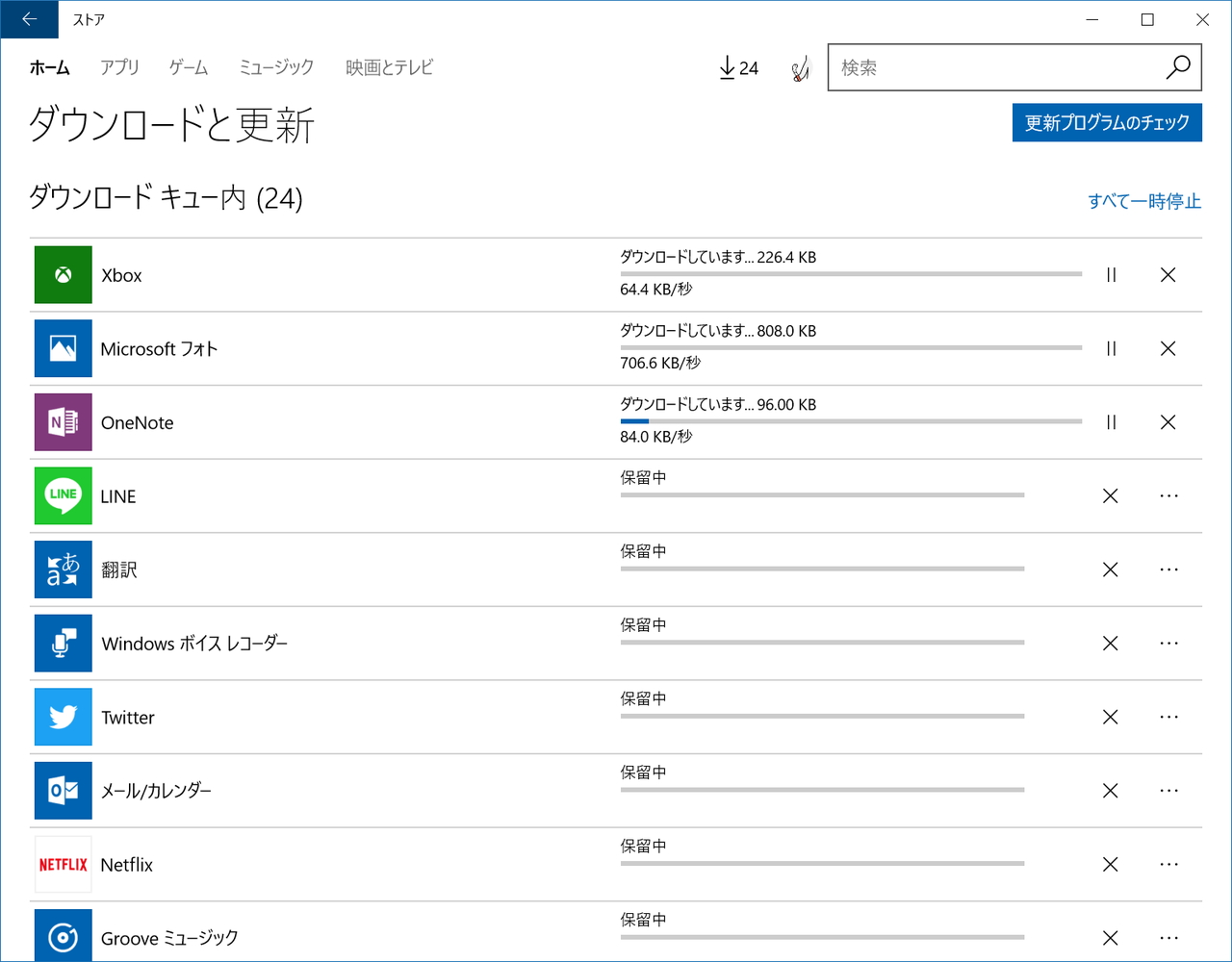Select the LINE app icon
The height and width of the screenshot is (962, 1232).
tap(63, 495)
